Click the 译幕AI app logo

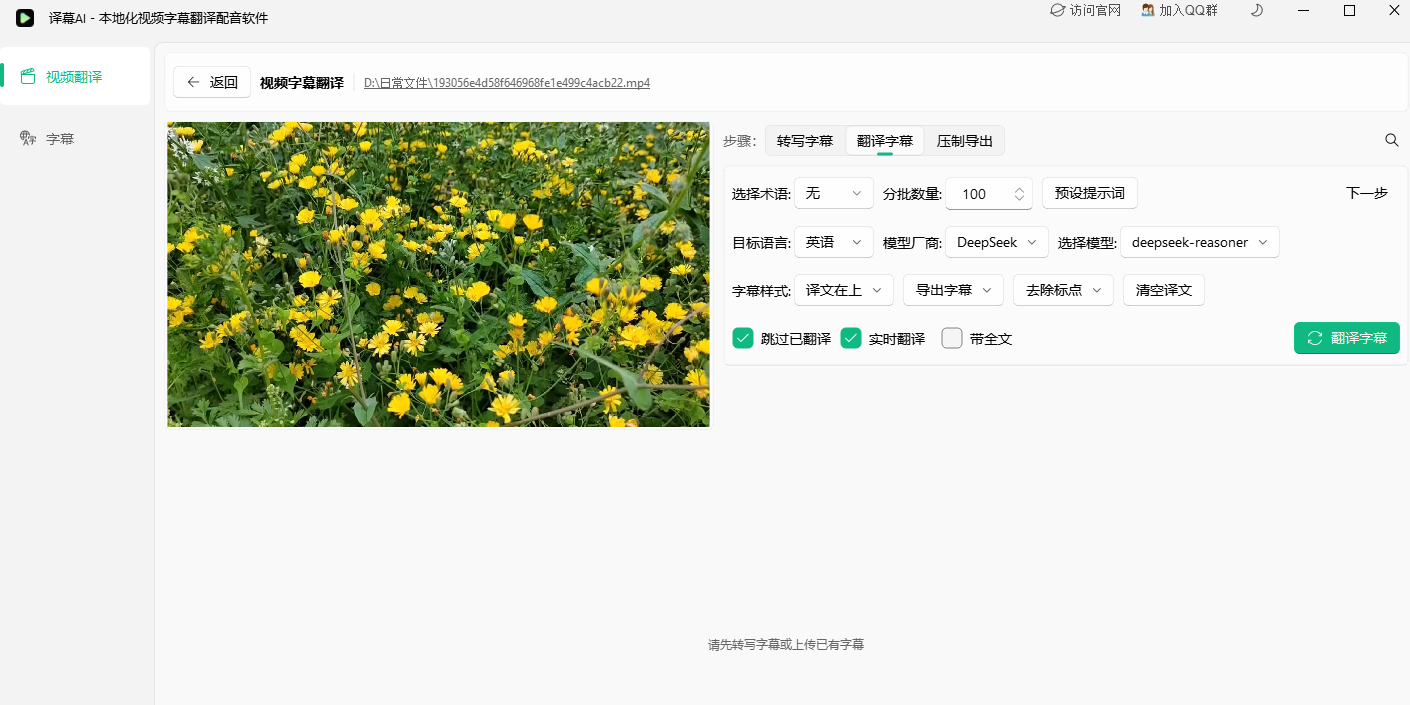point(25,18)
